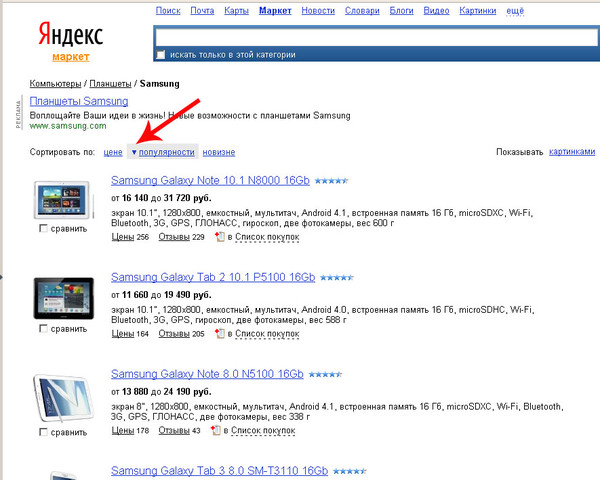
Task: Open Отзывы for Galaxy Tab 2 10.1
Action: coord(174,334)
